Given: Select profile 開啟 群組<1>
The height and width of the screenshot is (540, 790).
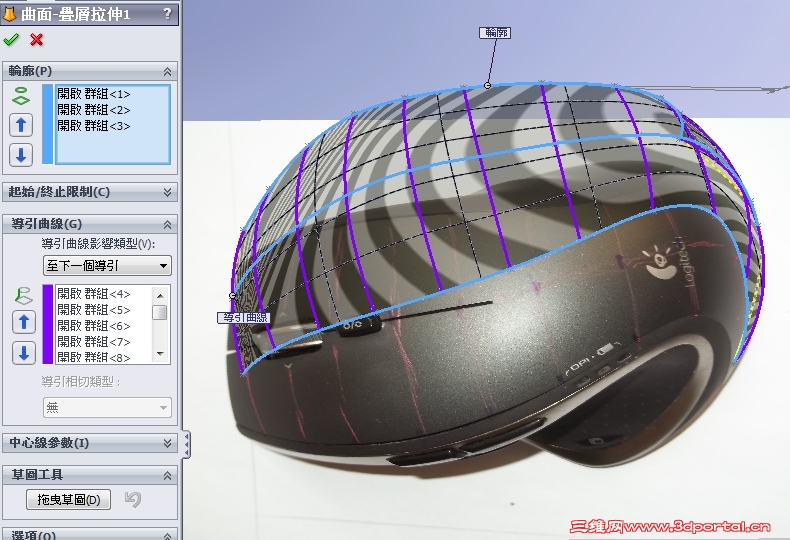Looking at the screenshot, I should (94, 94).
